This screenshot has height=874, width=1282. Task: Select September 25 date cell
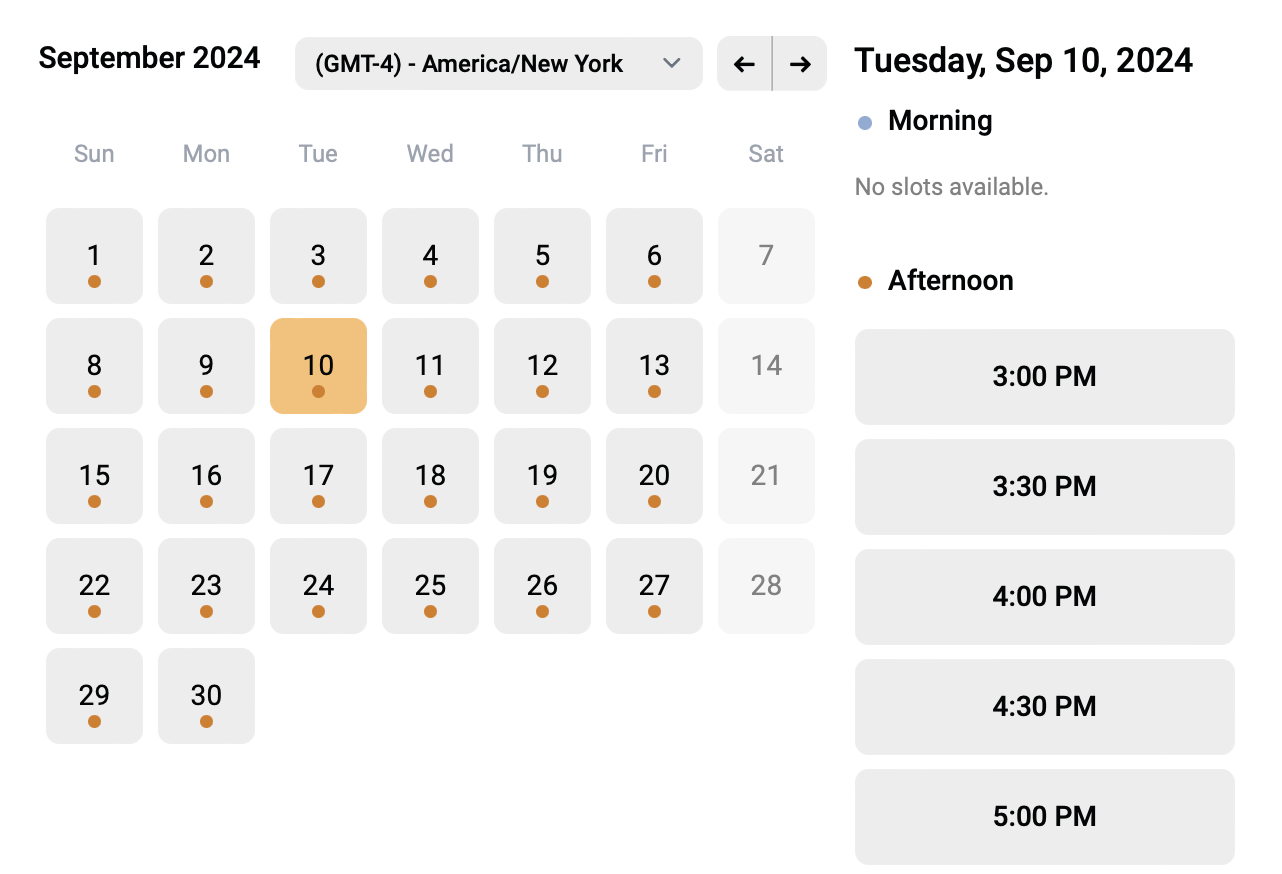point(430,586)
